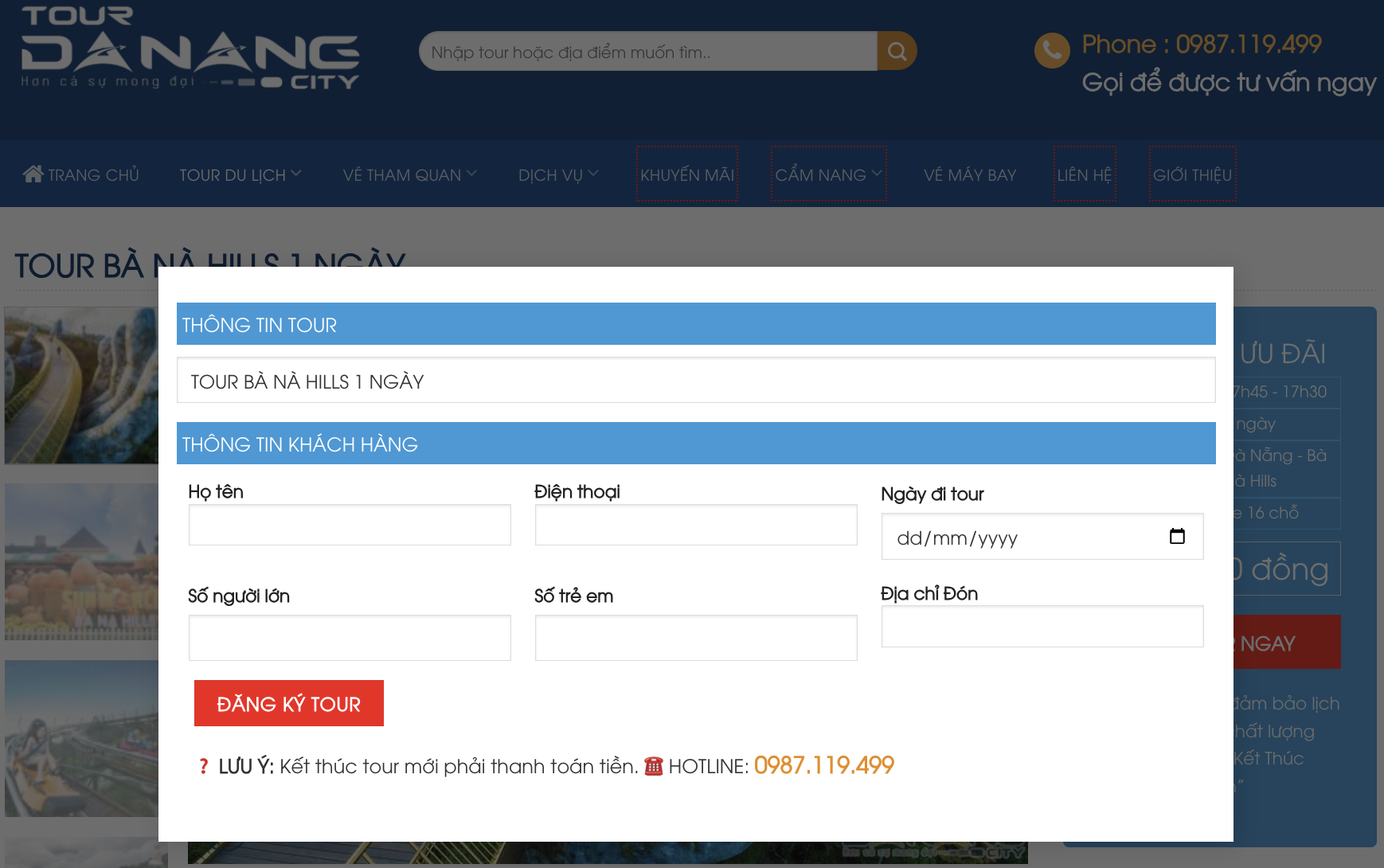The image size is (1384, 868).
Task: Navigate to Giới Thiệu page
Action: point(1192,174)
